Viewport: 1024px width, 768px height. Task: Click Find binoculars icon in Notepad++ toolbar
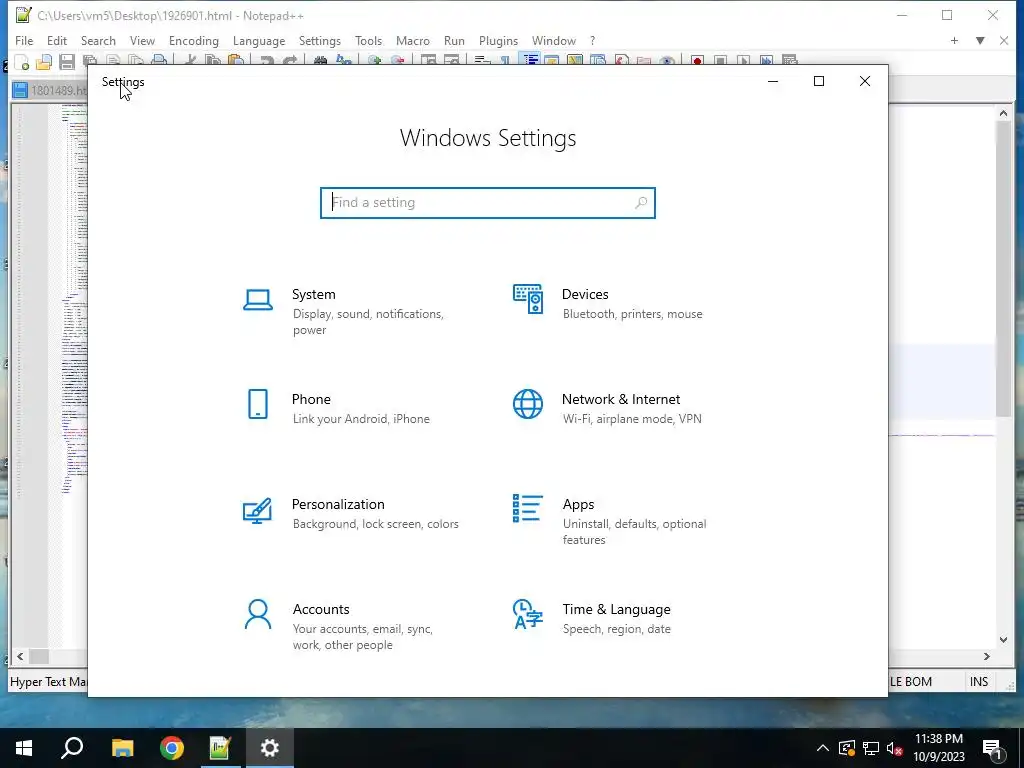(x=320, y=61)
